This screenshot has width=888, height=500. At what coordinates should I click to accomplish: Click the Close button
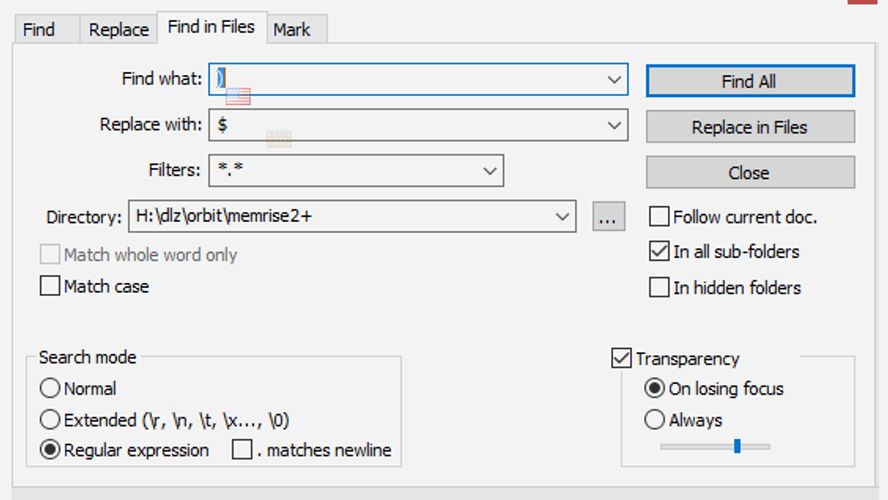[x=750, y=172]
